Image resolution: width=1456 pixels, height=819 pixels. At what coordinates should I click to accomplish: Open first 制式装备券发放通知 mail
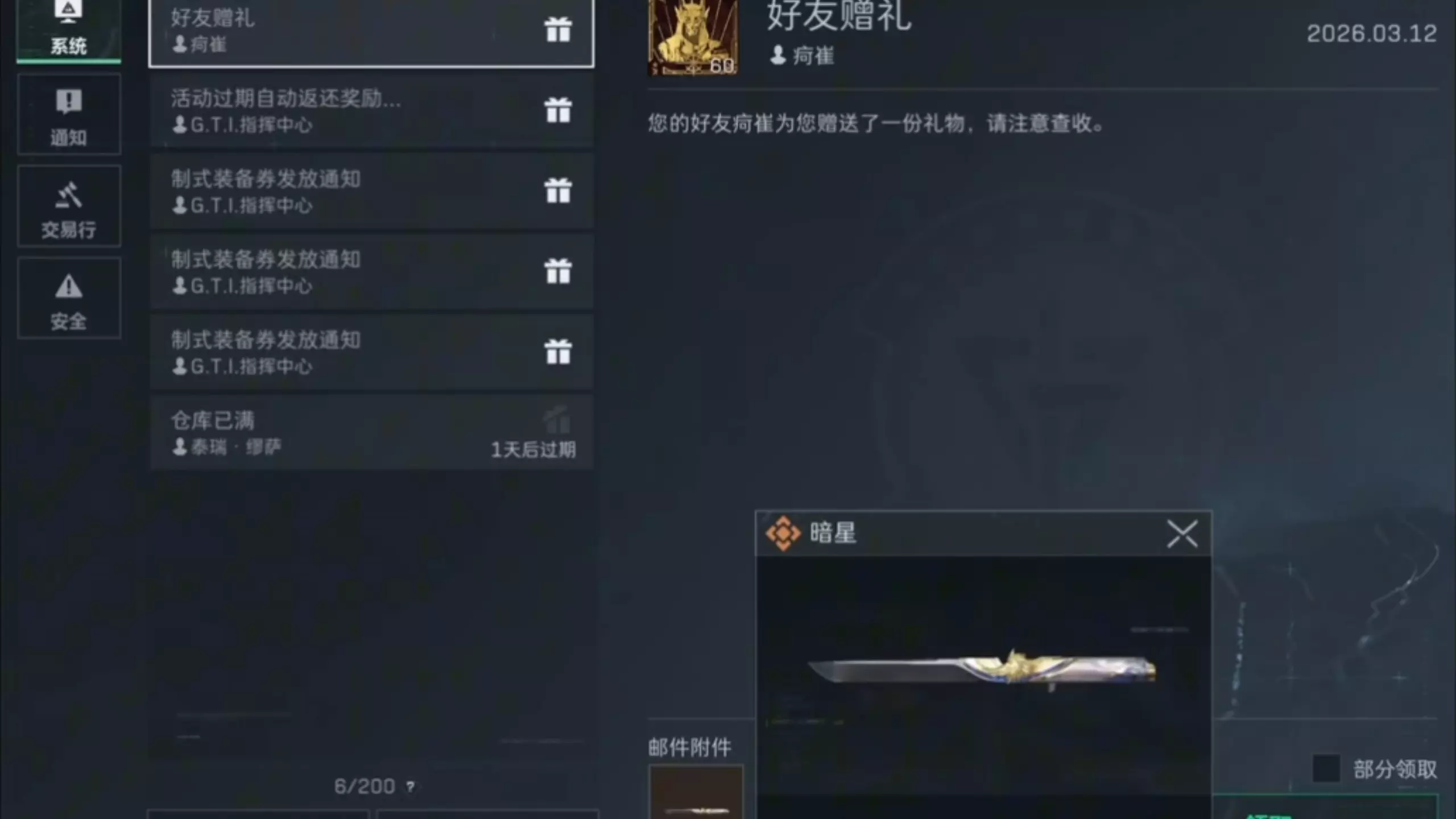(371, 191)
